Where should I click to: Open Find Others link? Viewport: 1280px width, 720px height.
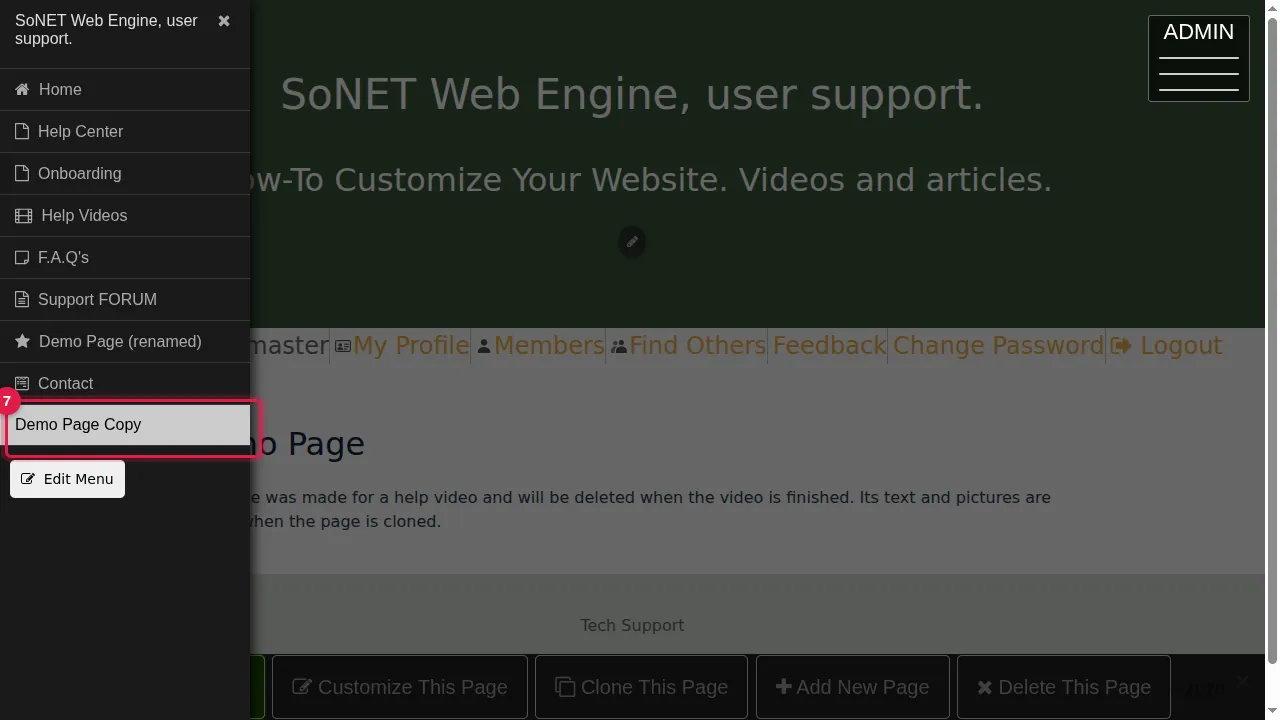point(688,346)
